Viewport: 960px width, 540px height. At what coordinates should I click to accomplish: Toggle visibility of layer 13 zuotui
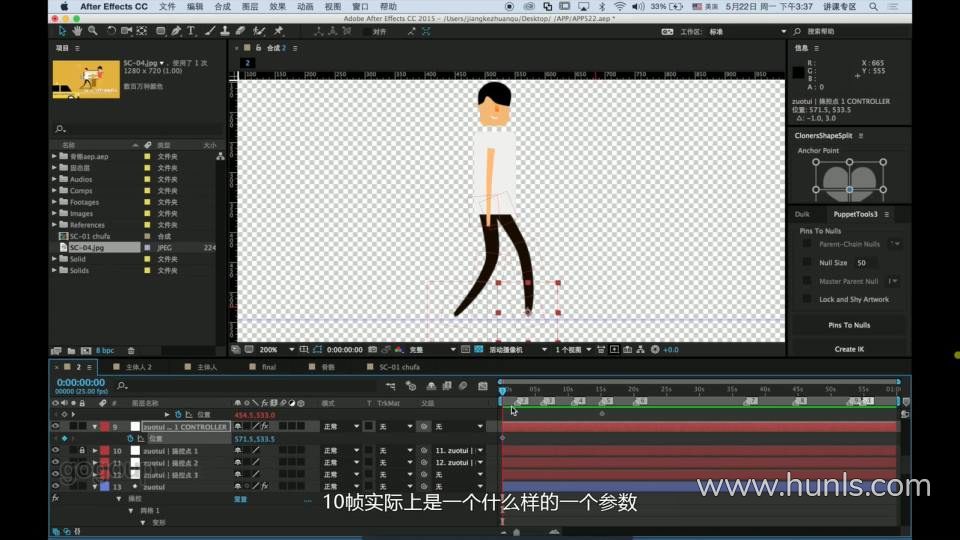pyautogui.click(x=55, y=487)
